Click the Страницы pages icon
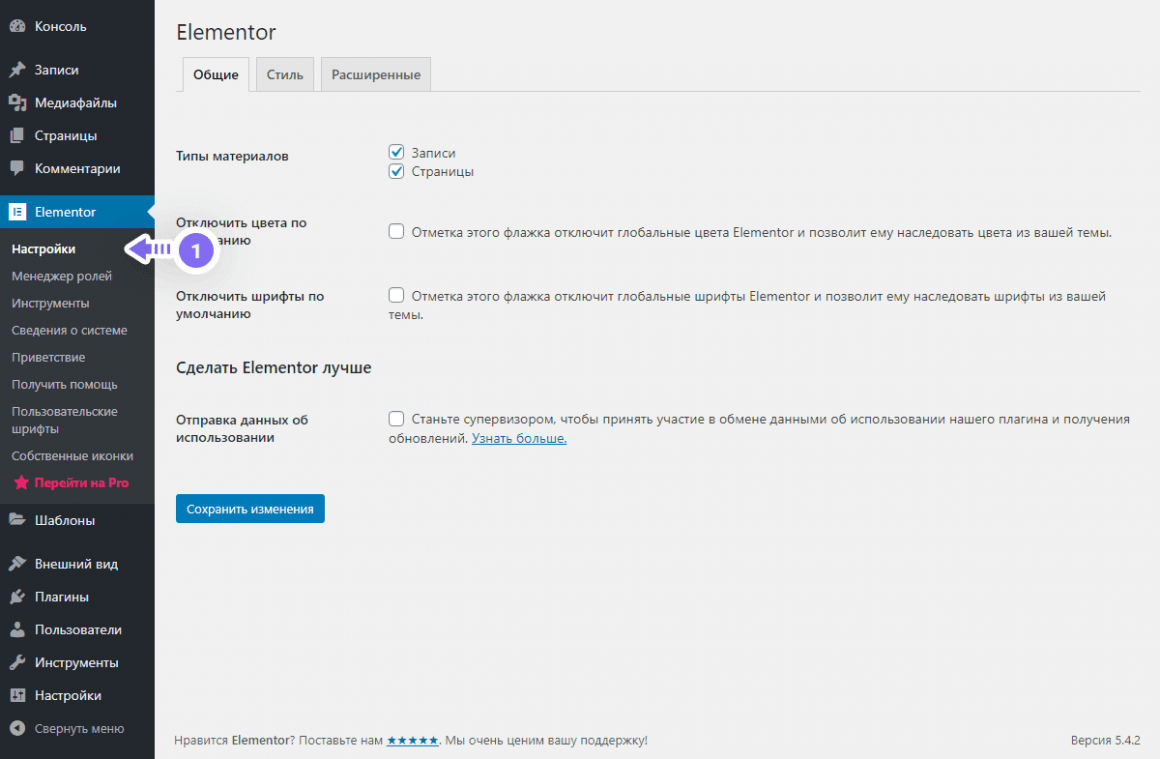This screenshot has width=1160, height=759. coord(17,136)
